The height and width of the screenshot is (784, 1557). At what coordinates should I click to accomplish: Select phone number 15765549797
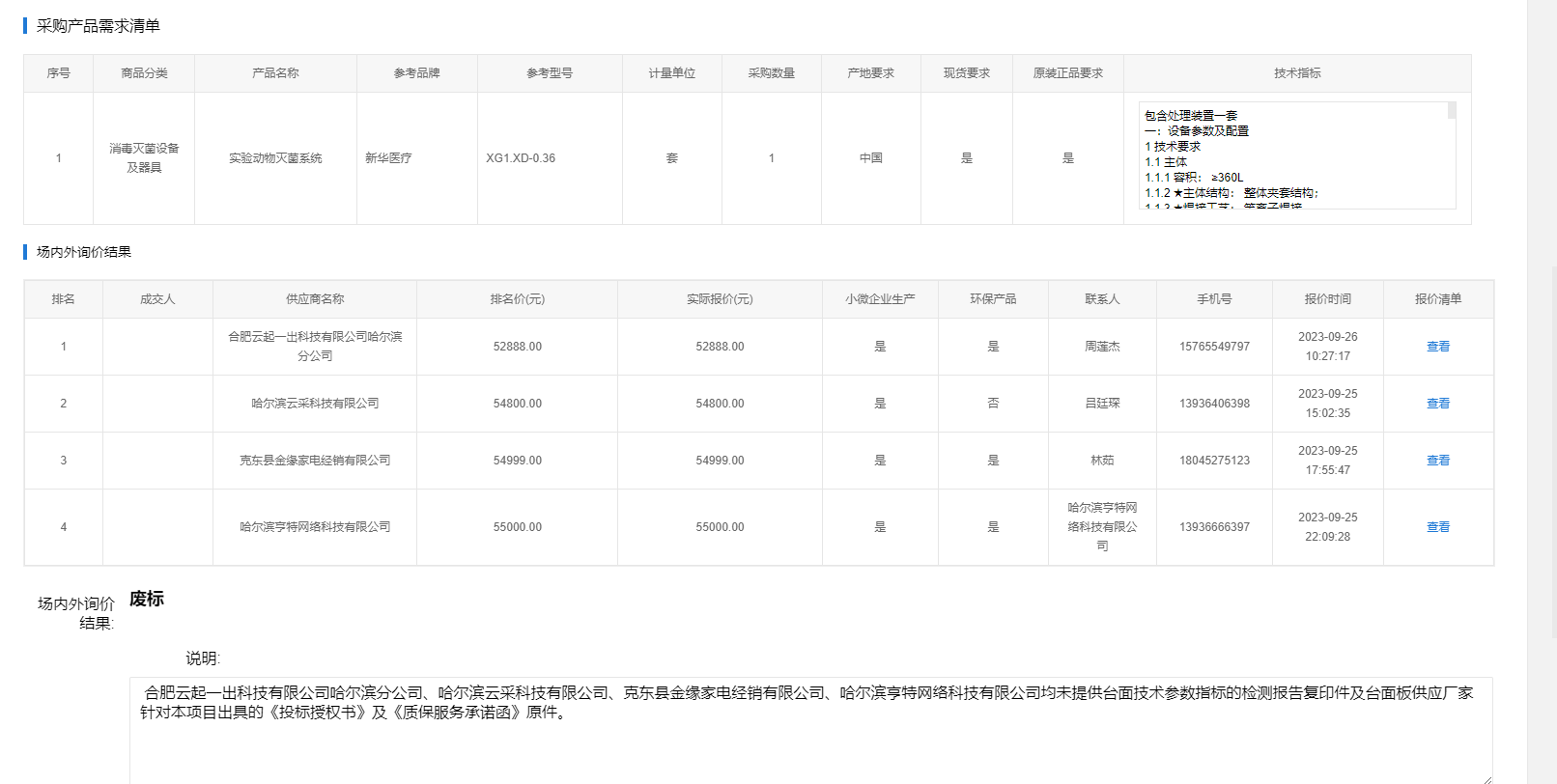pos(1214,347)
